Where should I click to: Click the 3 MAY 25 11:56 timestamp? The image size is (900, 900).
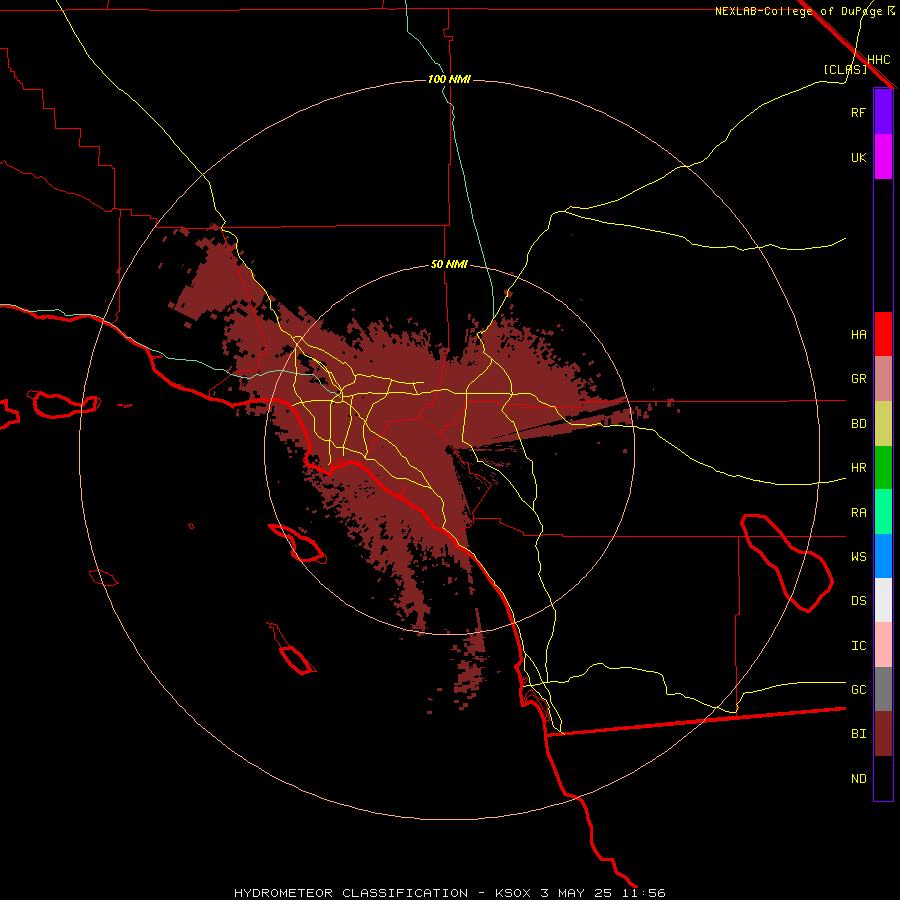pyautogui.click(x=603, y=893)
